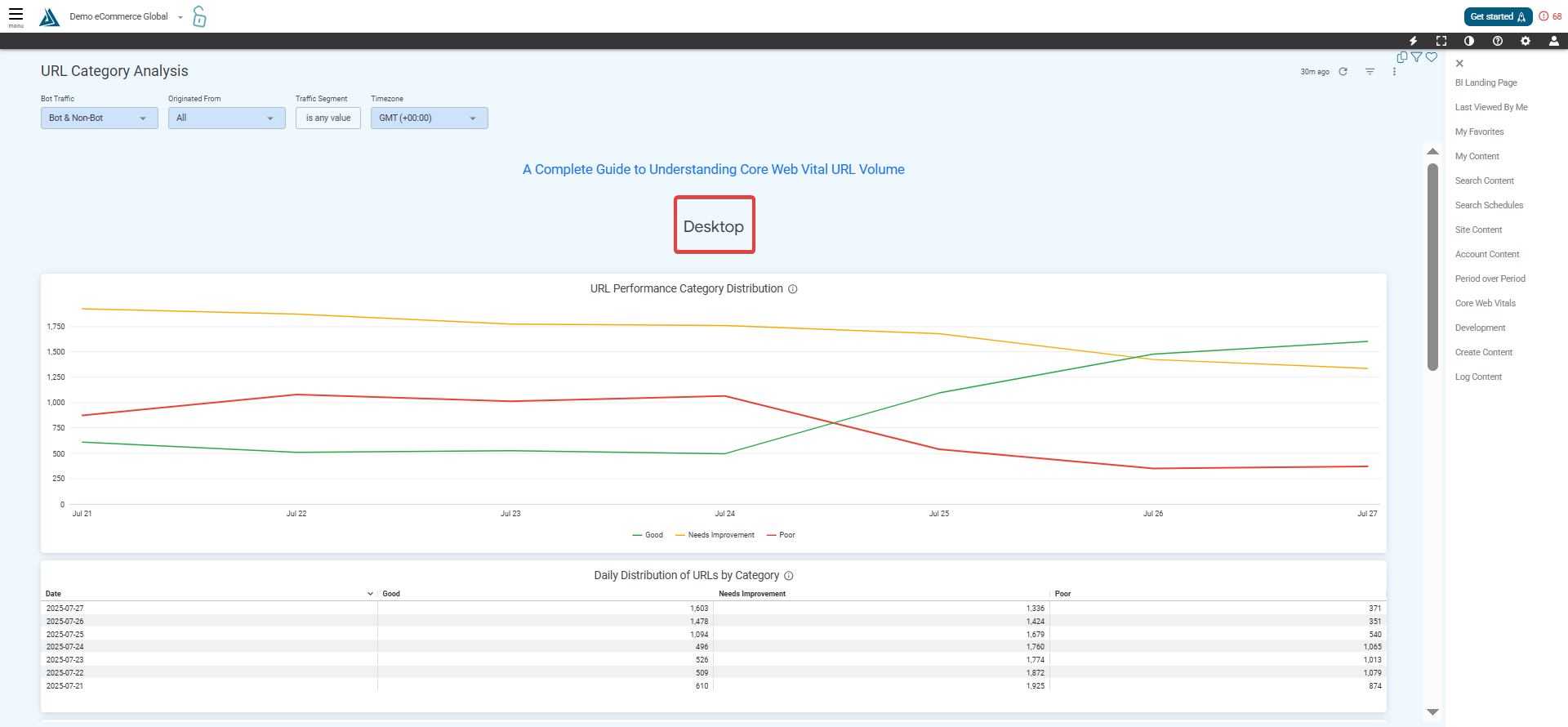Click the lightning bolt quick actions icon

tap(1413, 41)
